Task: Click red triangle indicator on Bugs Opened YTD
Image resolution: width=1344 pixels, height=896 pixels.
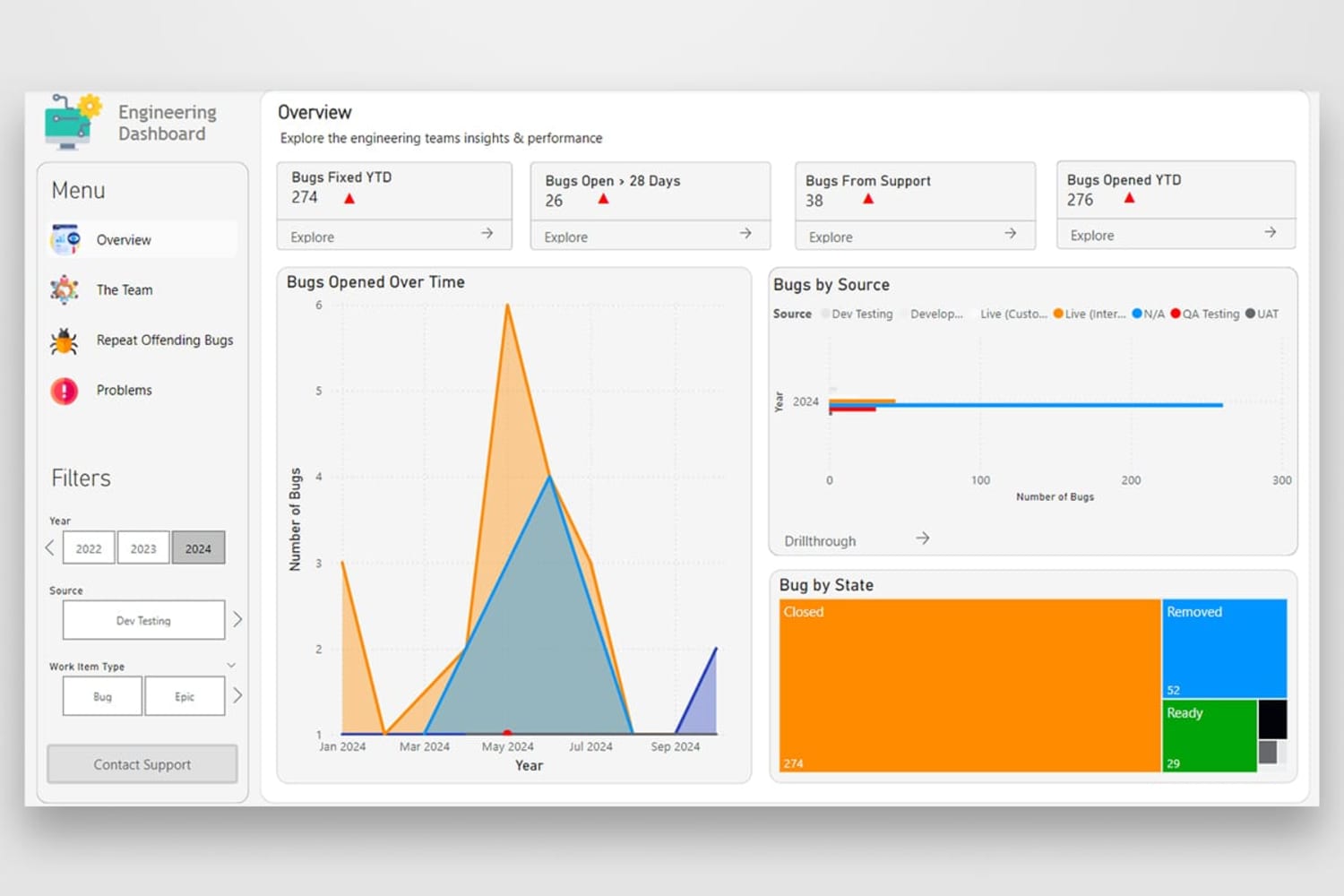Action: [1129, 198]
